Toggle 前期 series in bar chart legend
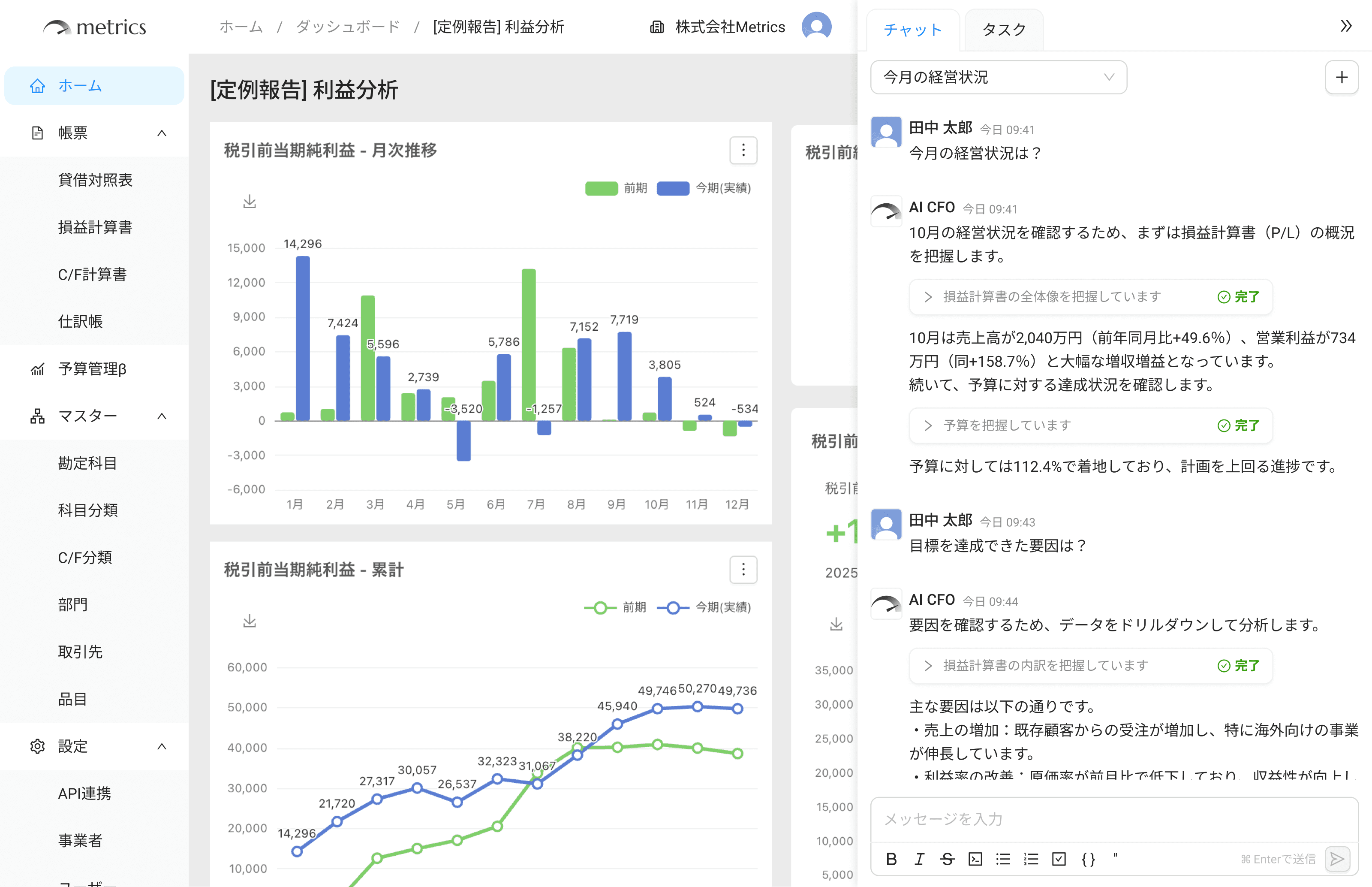 click(616, 188)
